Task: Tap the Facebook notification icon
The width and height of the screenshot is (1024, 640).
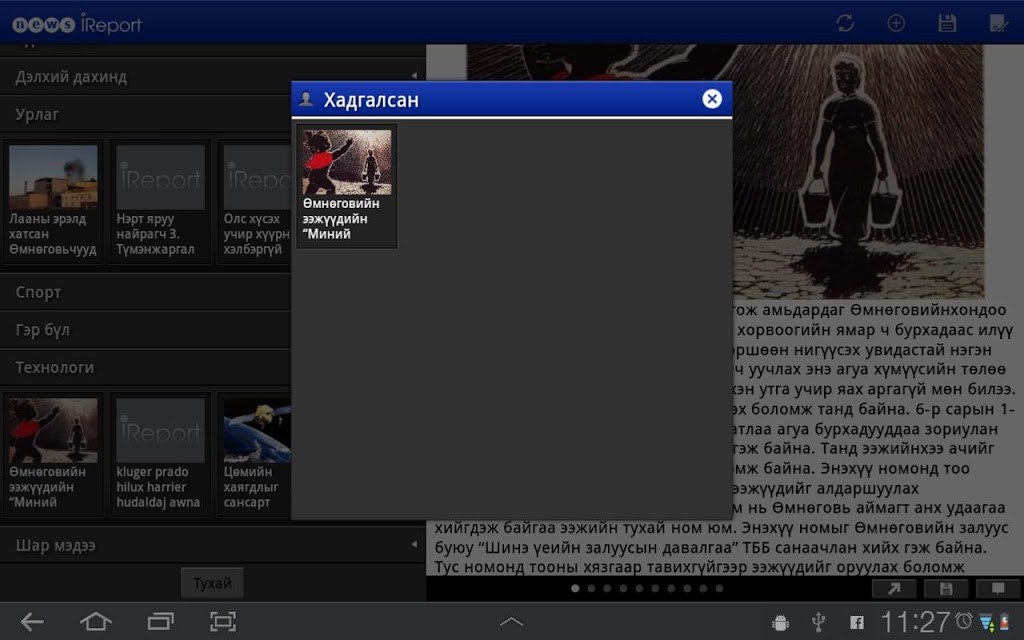Action: pos(857,623)
